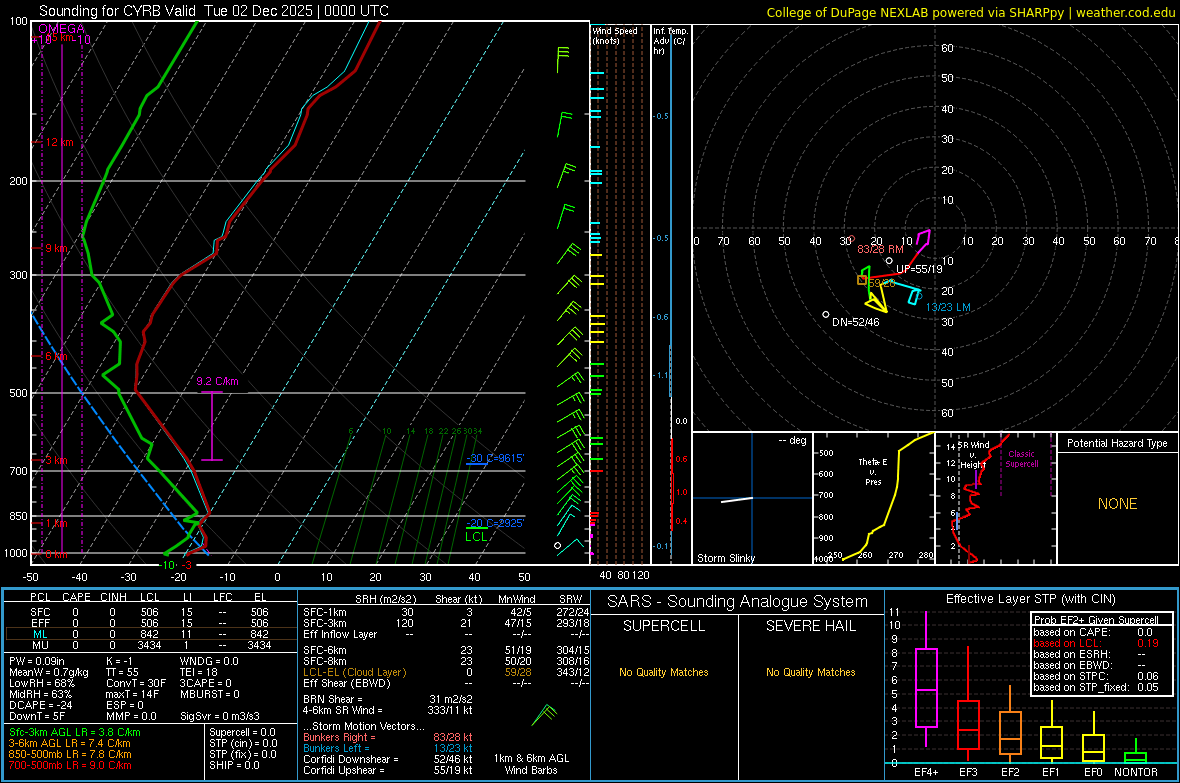Click the '3-6km AGL LR = 7.4 C/km' line
1180x783 pixels.
click(x=69, y=743)
